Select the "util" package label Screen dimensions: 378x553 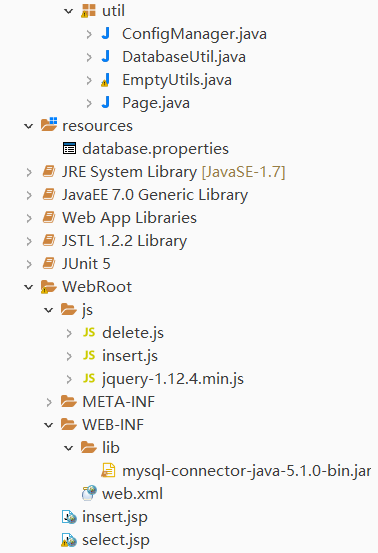(113, 11)
